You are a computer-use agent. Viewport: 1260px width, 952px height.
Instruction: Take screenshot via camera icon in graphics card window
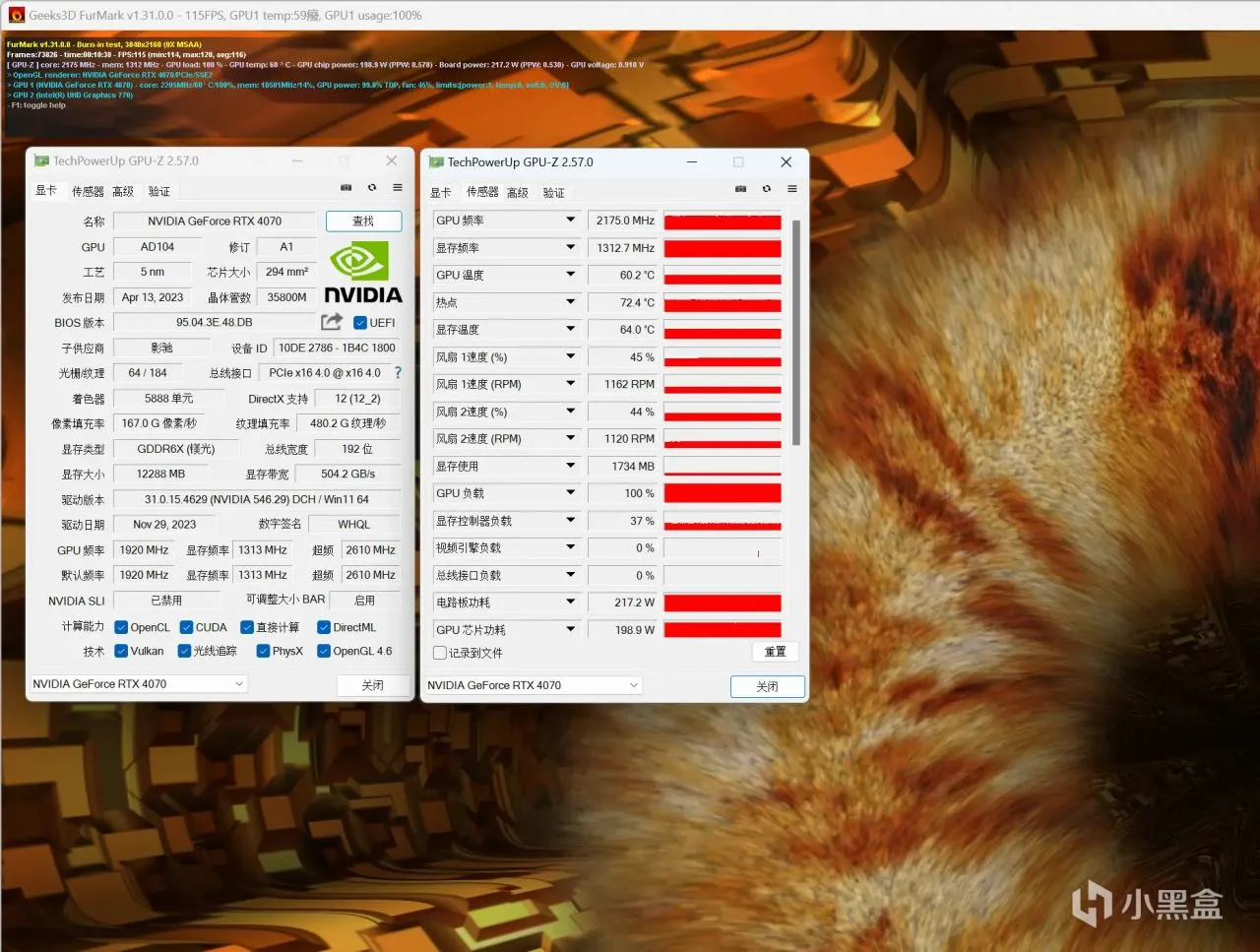coord(346,187)
